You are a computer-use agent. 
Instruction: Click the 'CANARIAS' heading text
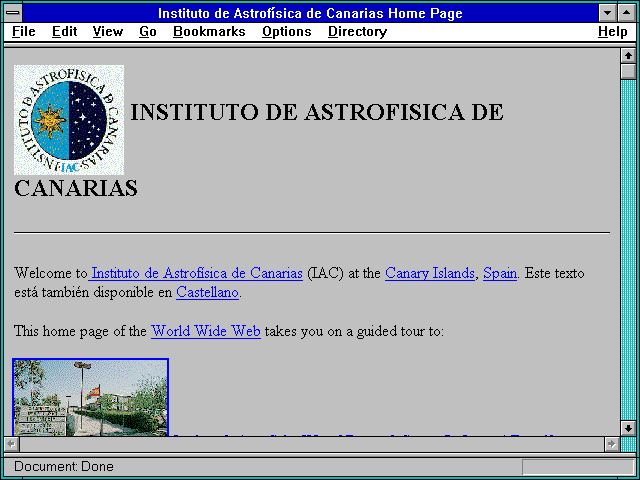(x=76, y=188)
